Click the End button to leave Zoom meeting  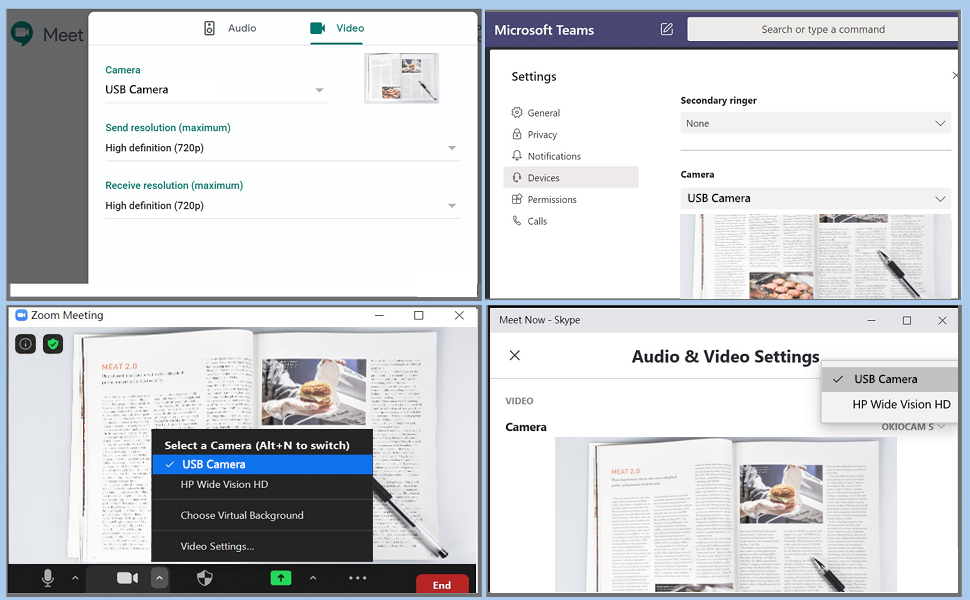(x=441, y=584)
